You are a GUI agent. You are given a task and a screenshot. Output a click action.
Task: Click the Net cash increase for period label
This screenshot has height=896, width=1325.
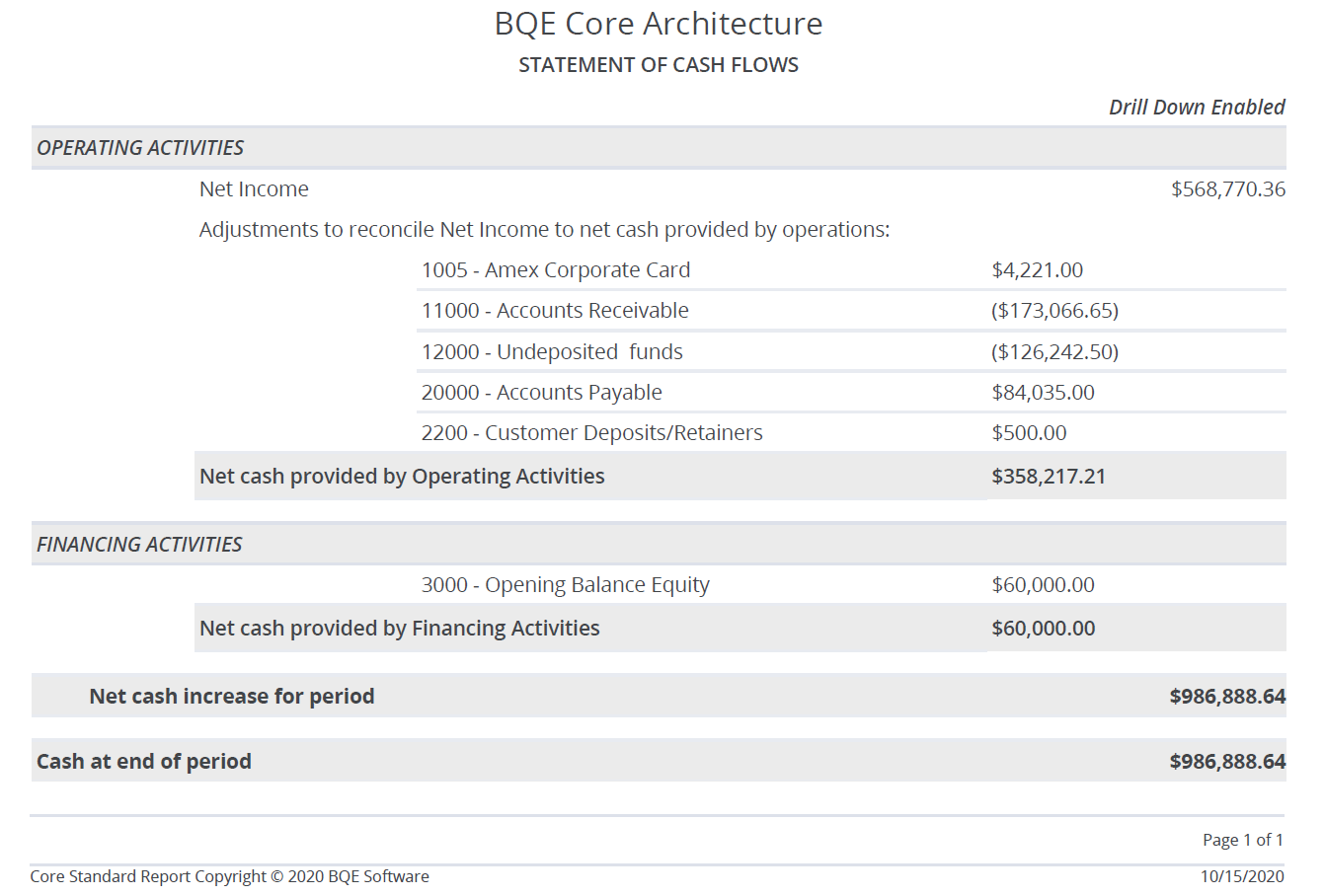click(x=232, y=697)
